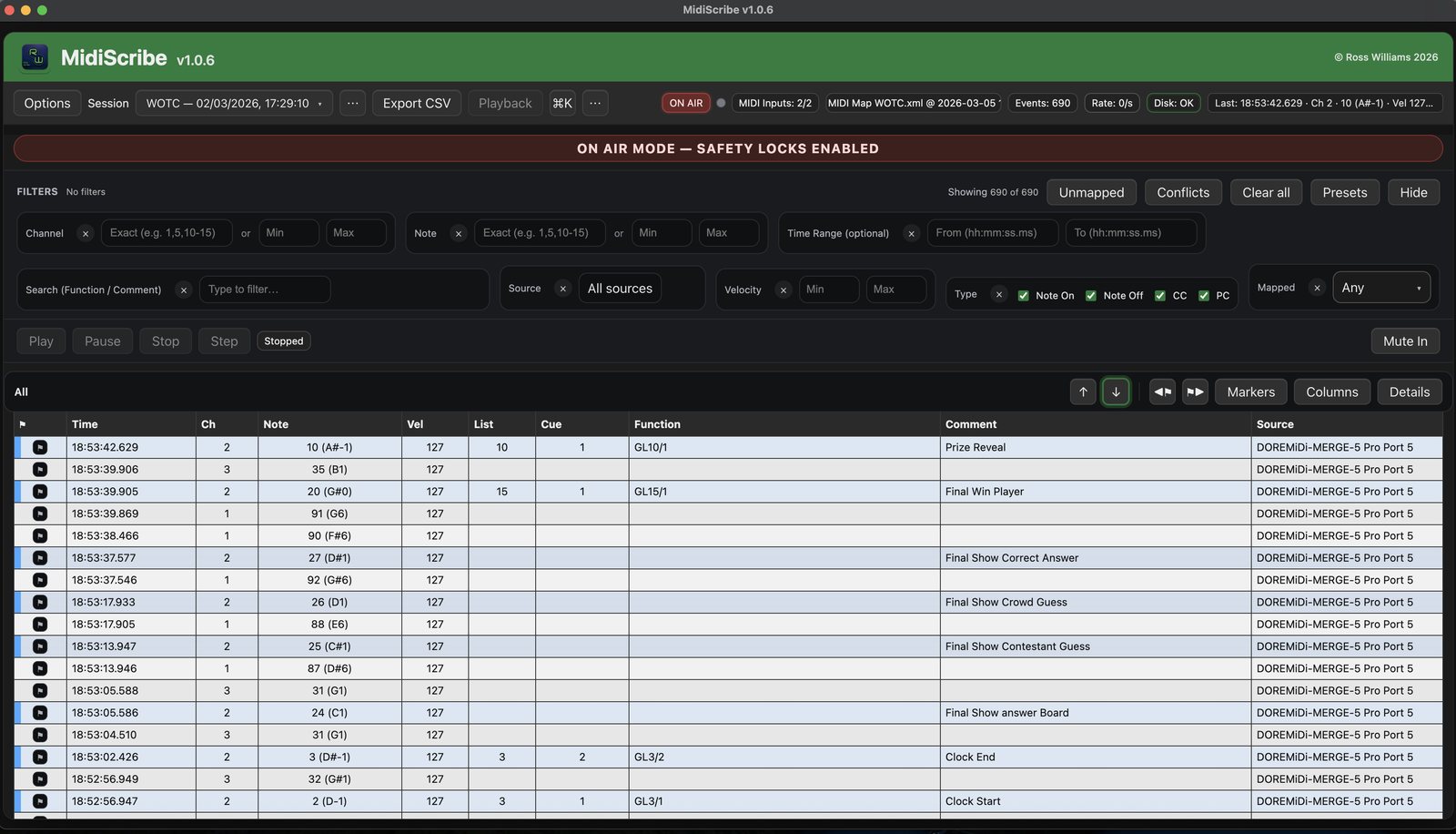Open the Details panel
The image size is (1456, 834).
click(1410, 392)
